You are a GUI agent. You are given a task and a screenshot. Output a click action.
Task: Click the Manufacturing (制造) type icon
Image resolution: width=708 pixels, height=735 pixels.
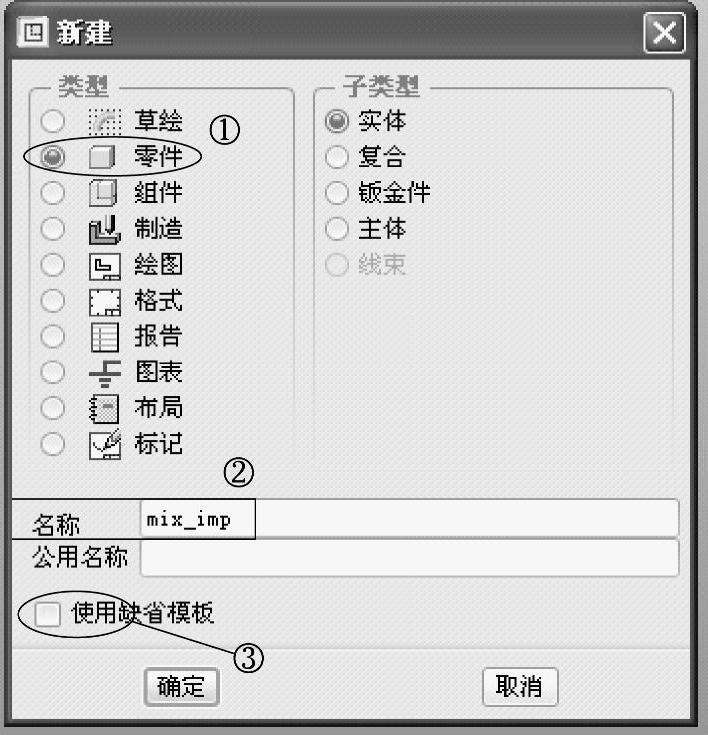click(x=105, y=229)
